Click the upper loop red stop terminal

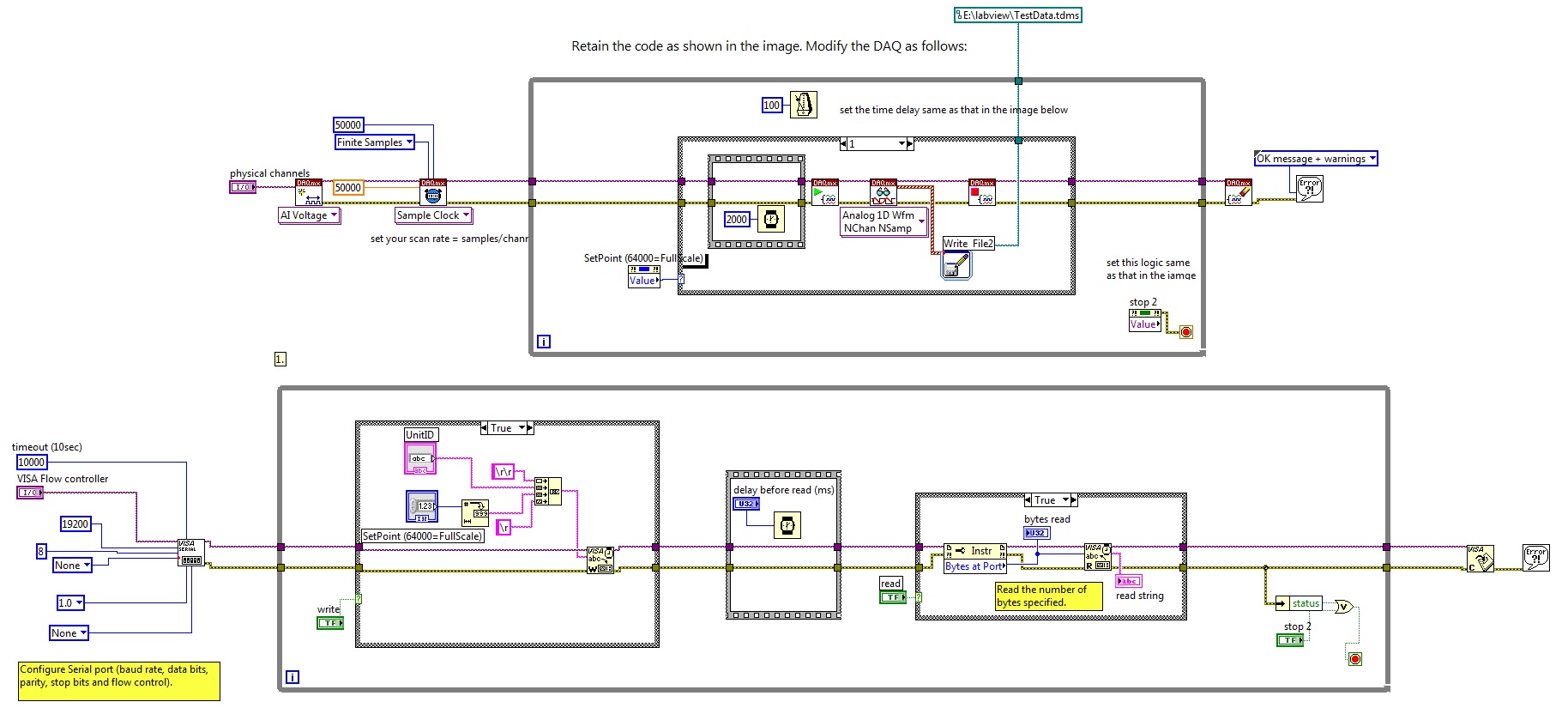click(1186, 332)
